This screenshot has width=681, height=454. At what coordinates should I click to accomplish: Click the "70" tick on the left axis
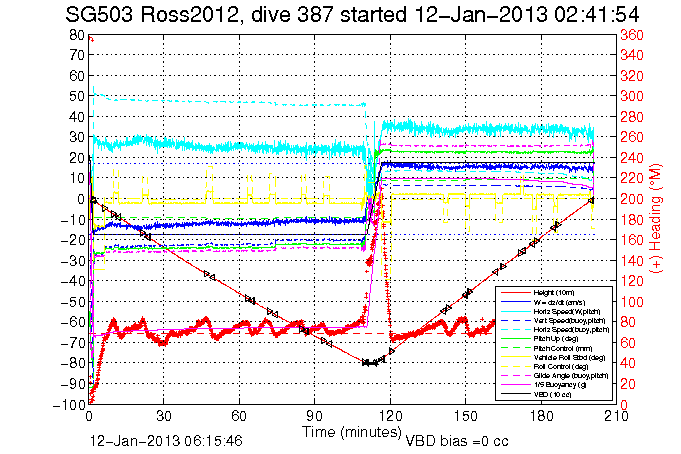point(76,55)
